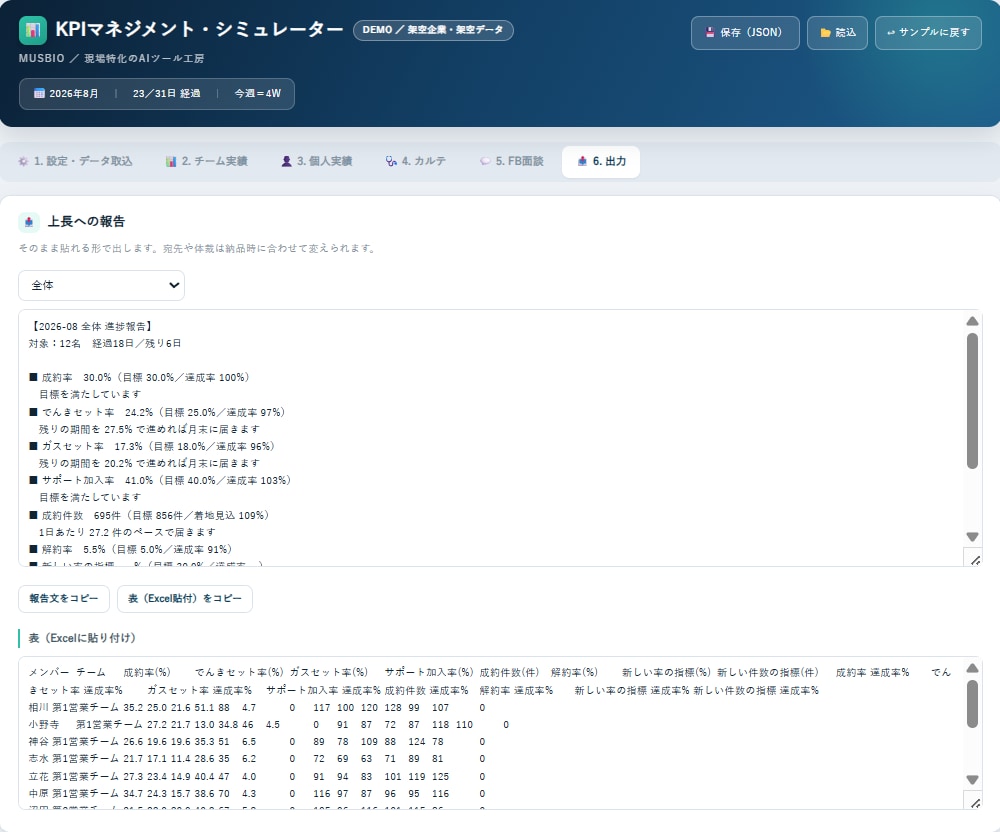Save data with 保存 (JSON) button
This screenshot has height=832, width=1000.
(745, 33)
